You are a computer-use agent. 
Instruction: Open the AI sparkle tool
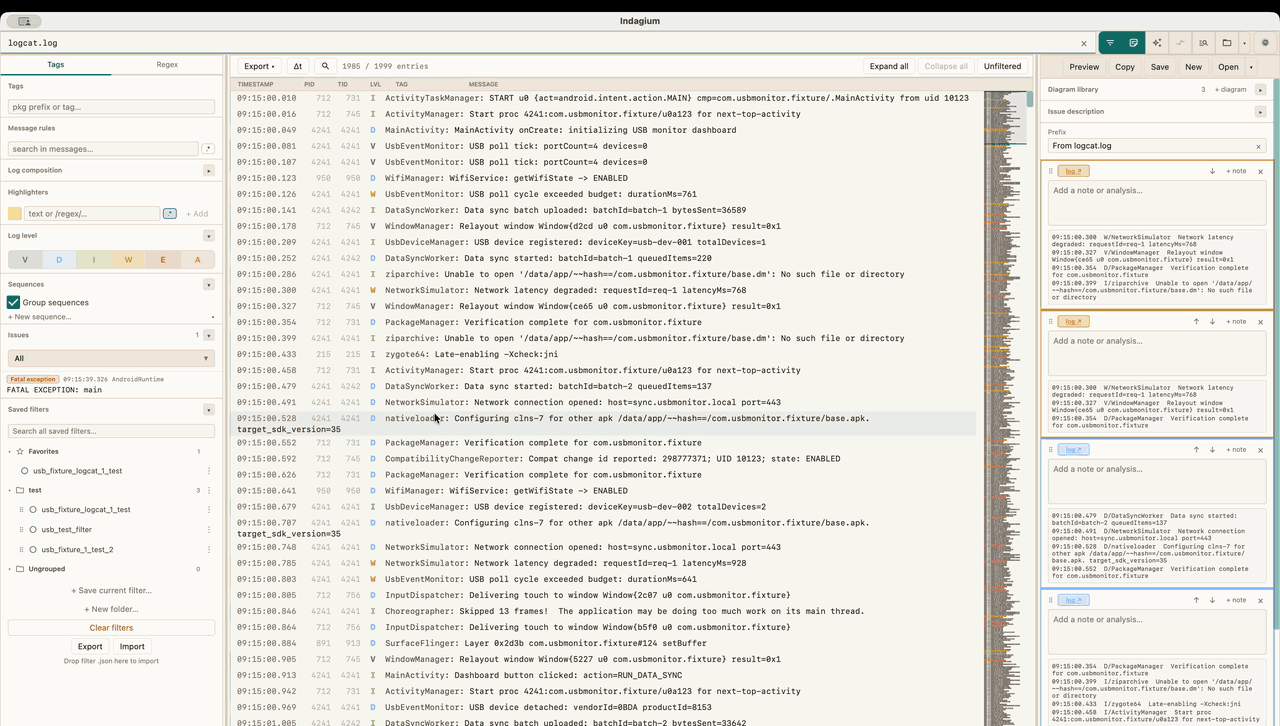point(1157,43)
